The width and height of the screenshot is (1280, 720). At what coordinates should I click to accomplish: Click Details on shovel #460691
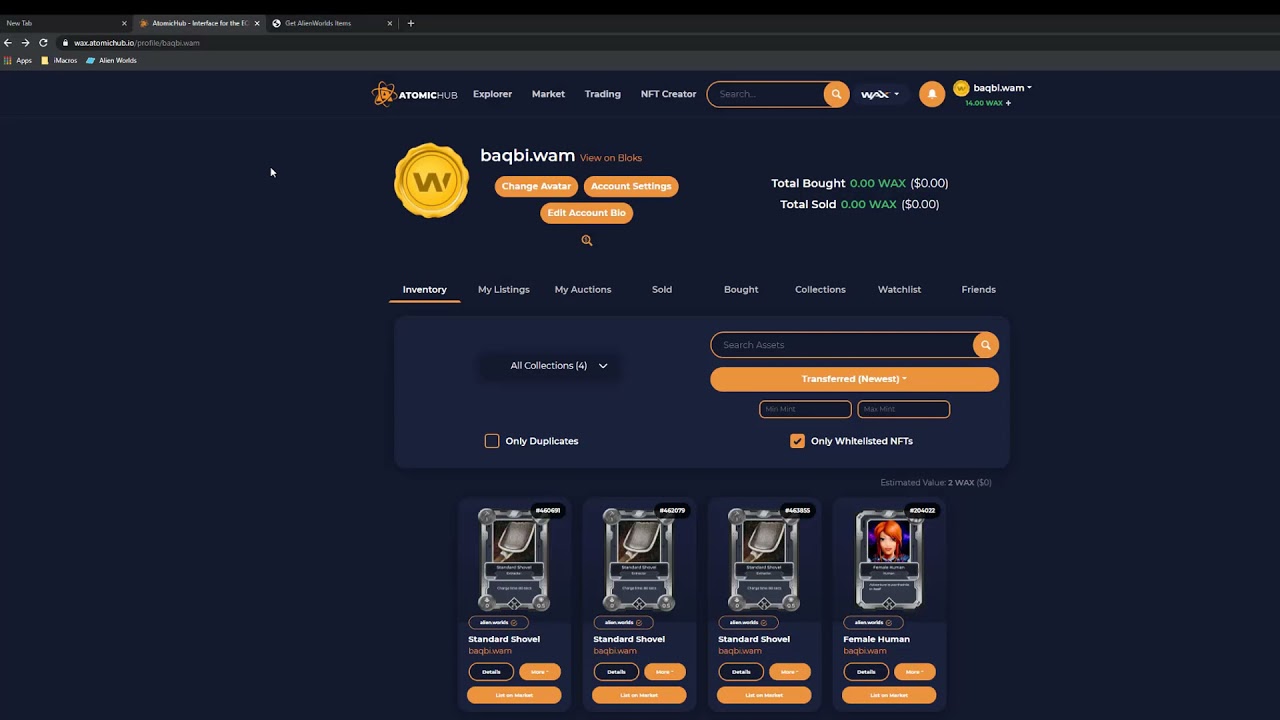(x=491, y=672)
